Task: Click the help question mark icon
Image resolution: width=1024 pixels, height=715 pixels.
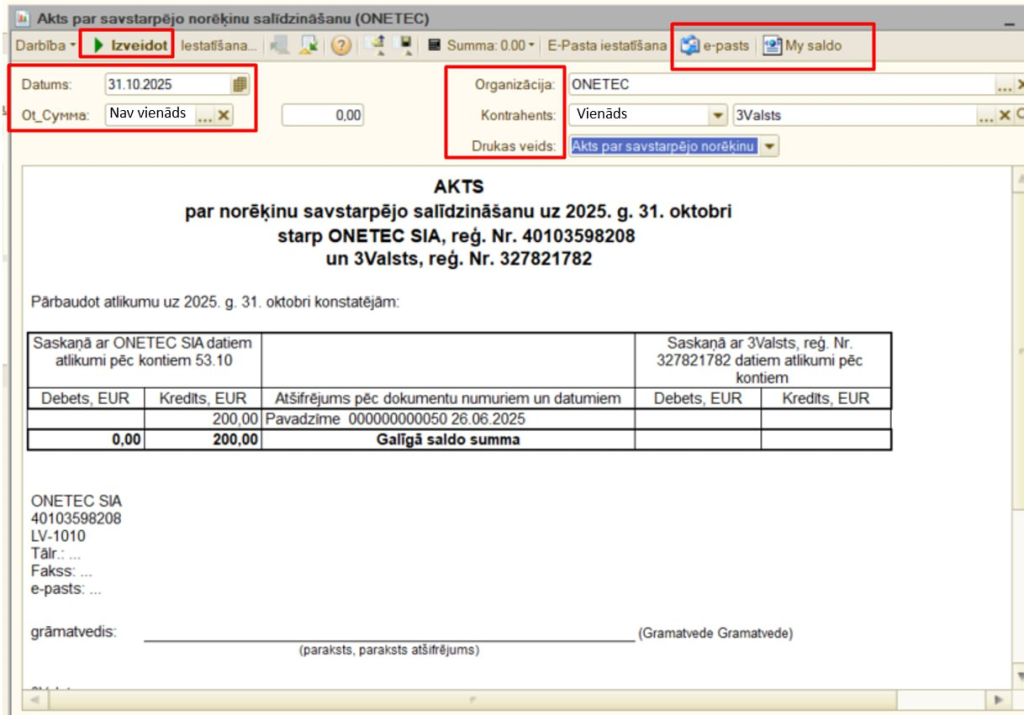Action: click(x=341, y=46)
